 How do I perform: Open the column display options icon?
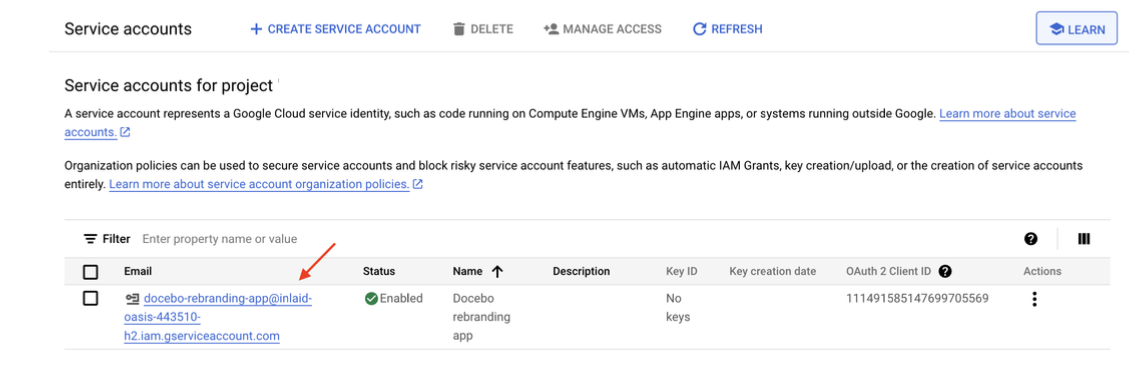pyautogui.click(x=1084, y=239)
